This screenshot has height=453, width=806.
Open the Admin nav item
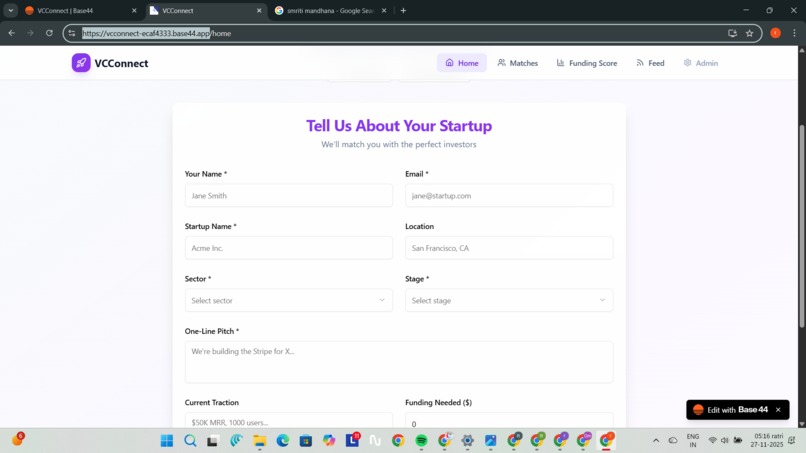tap(701, 63)
